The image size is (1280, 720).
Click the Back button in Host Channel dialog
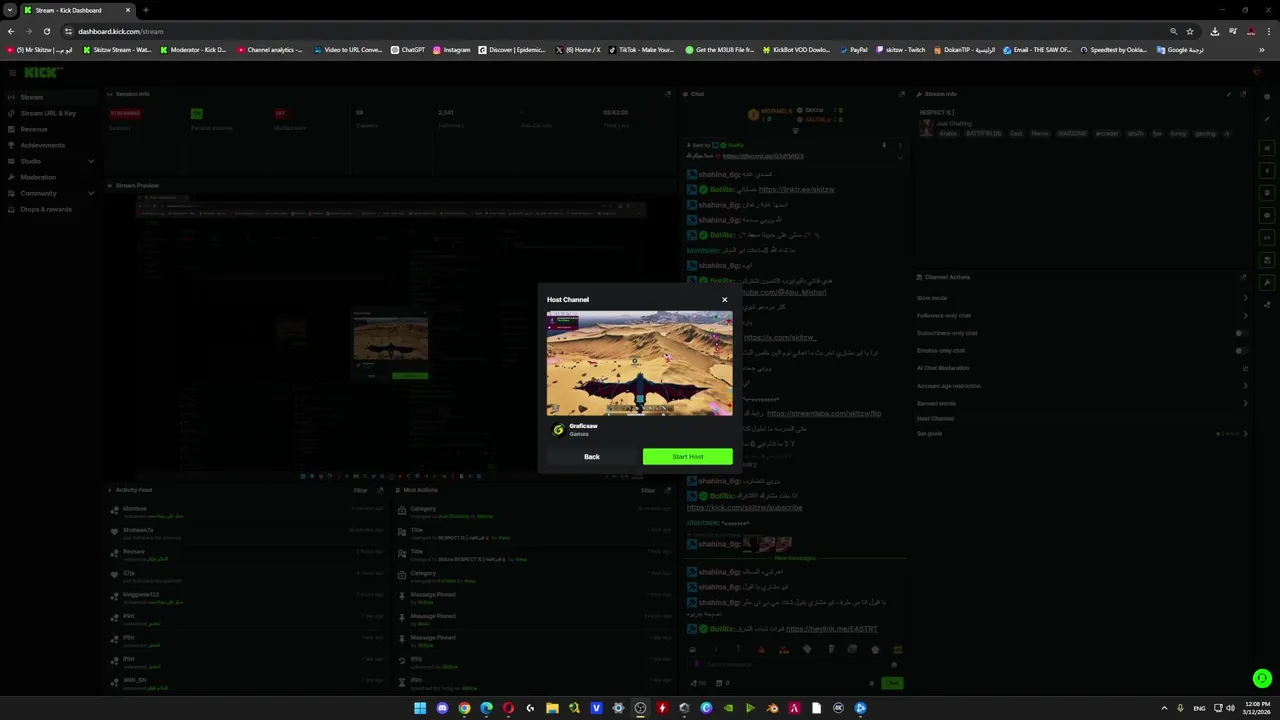point(592,456)
